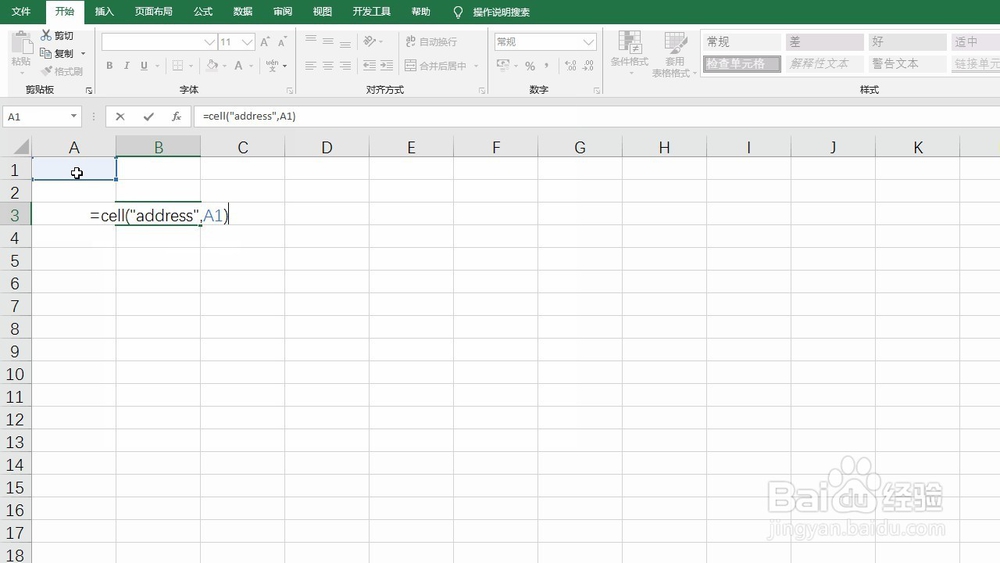Click the decrease decimal places icon
This screenshot has width=1000, height=563.
pos(588,65)
